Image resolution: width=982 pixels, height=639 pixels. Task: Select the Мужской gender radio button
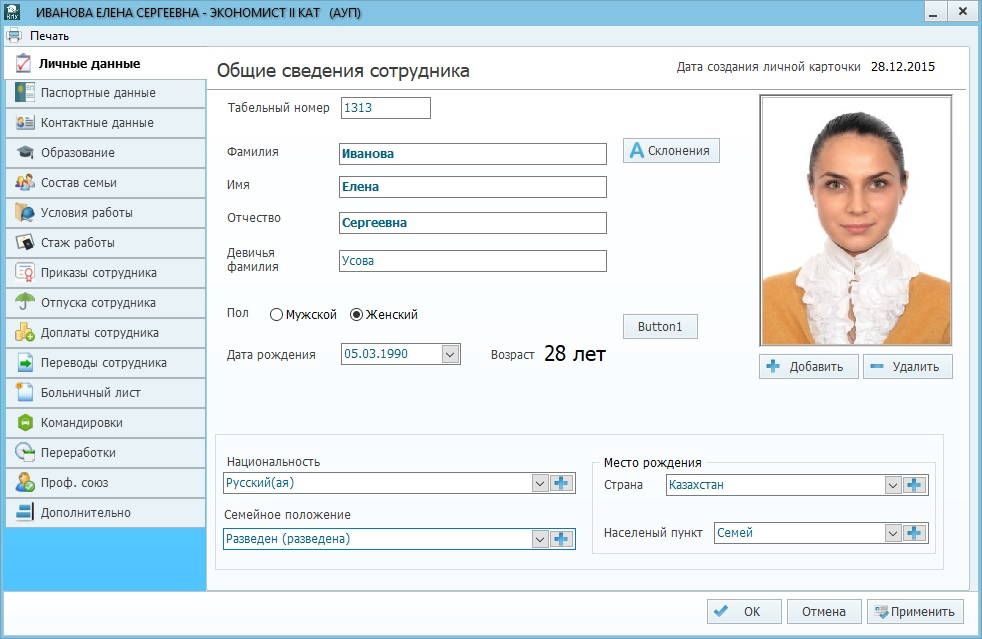277,315
